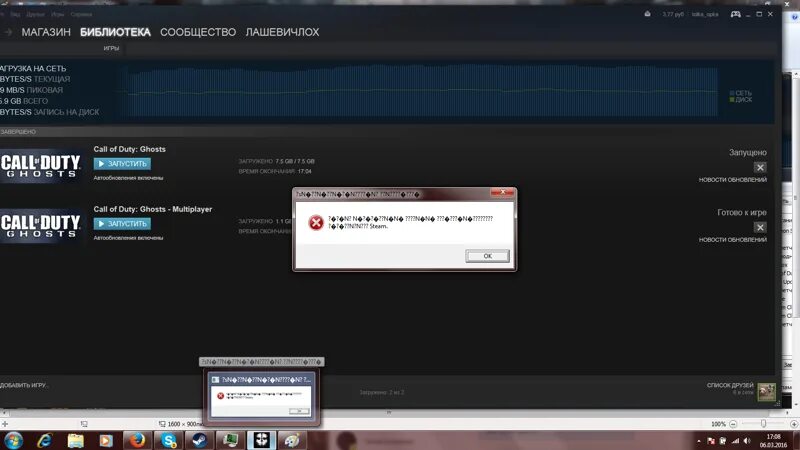Open the green monitor taskbar app

[231, 440]
